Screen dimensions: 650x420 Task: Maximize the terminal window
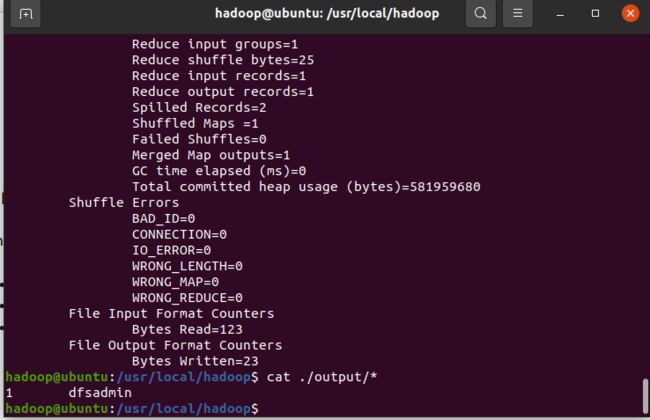[595, 14]
